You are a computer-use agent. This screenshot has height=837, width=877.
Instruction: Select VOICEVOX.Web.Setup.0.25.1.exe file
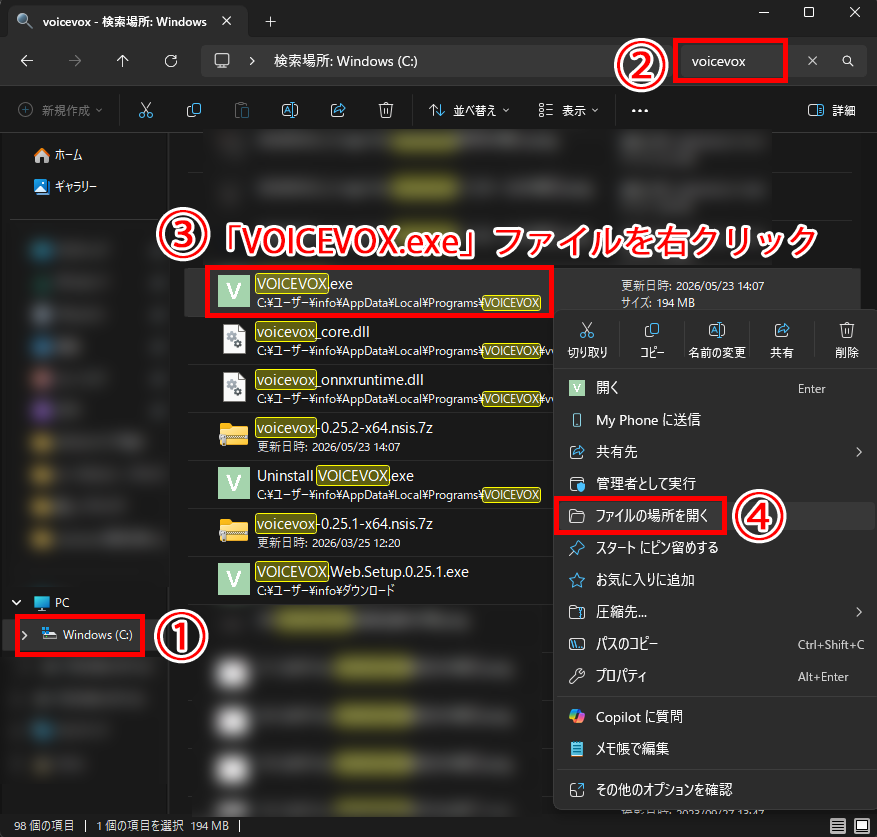369,580
